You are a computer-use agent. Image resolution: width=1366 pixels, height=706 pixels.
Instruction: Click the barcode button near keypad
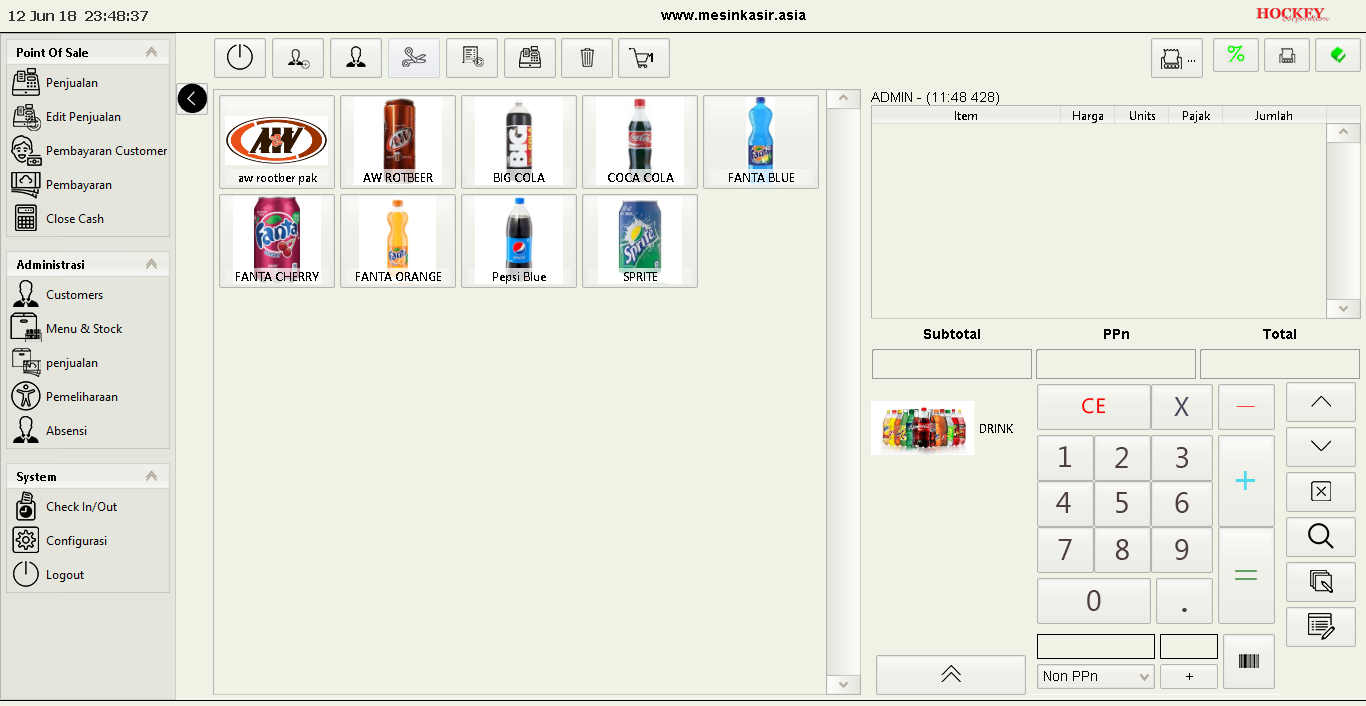click(1249, 661)
